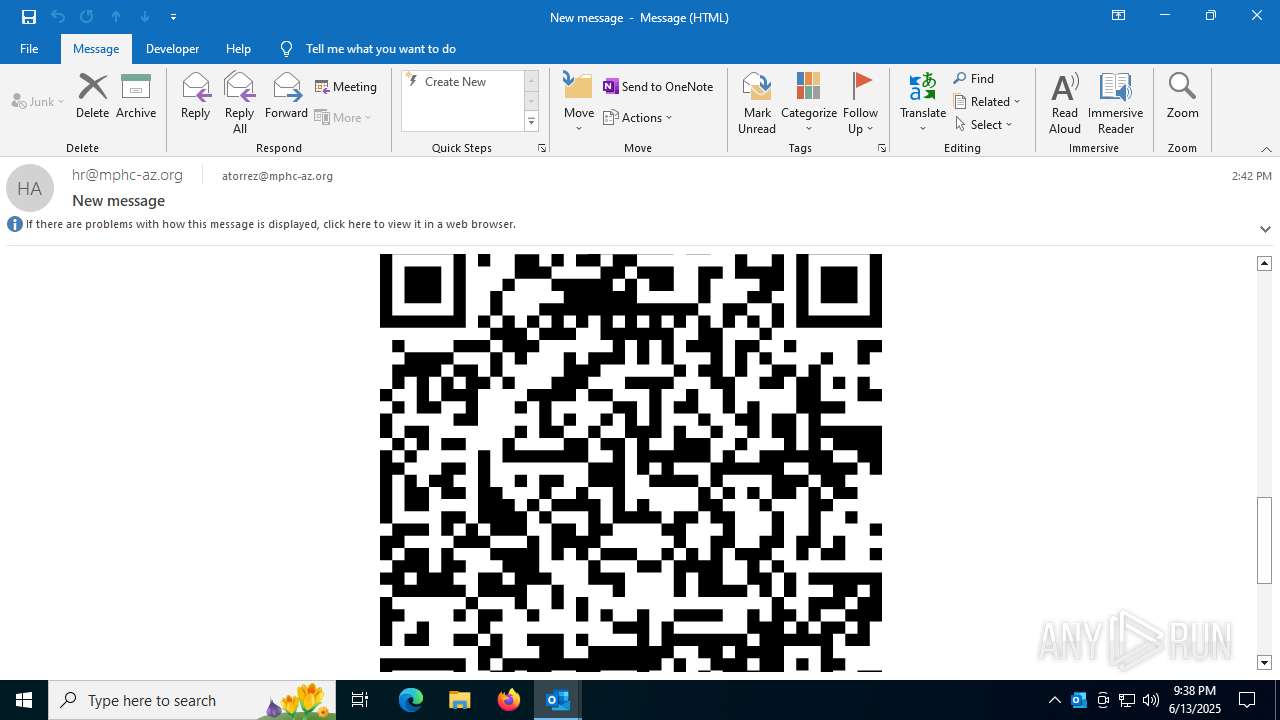Screen dimensions: 1280x720
Task: Open the Tags dialog launcher
Action: click(x=882, y=148)
